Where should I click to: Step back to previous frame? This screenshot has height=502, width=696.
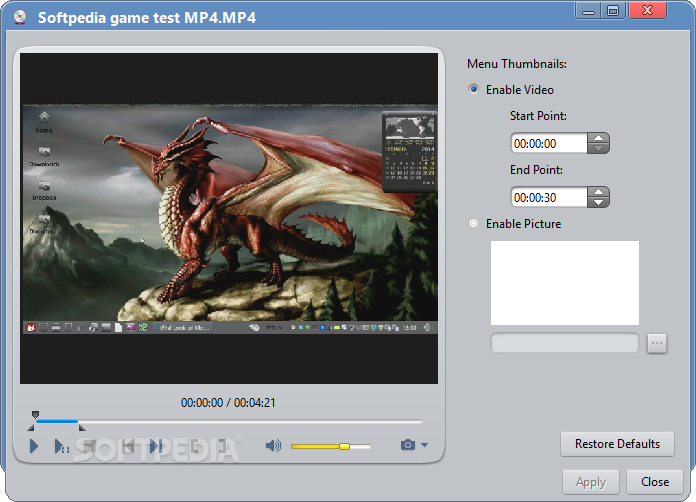128,446
